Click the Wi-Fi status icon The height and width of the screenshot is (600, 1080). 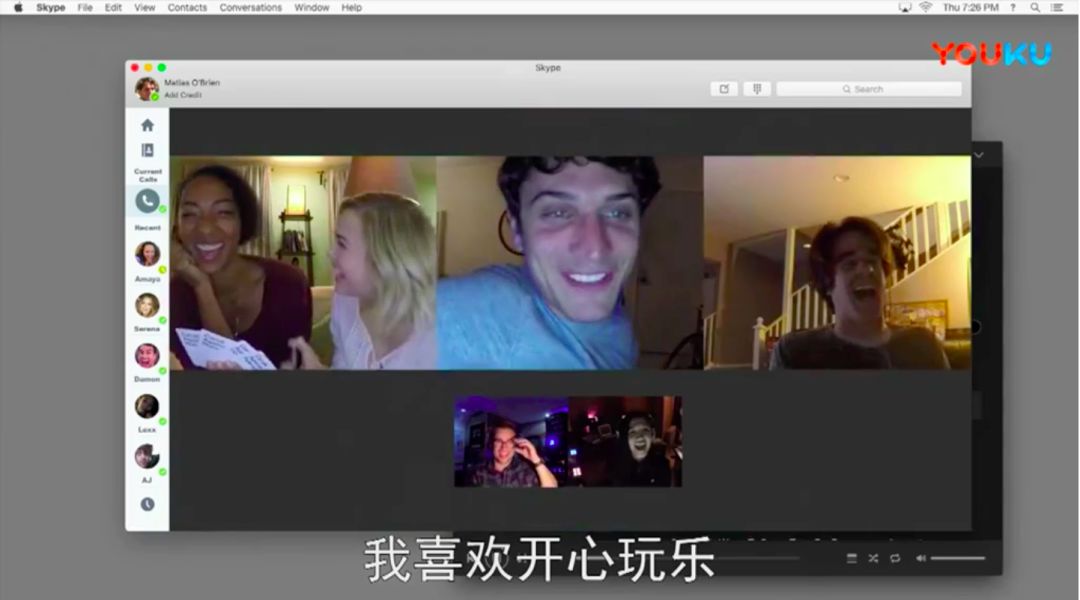tap(925, 8)
